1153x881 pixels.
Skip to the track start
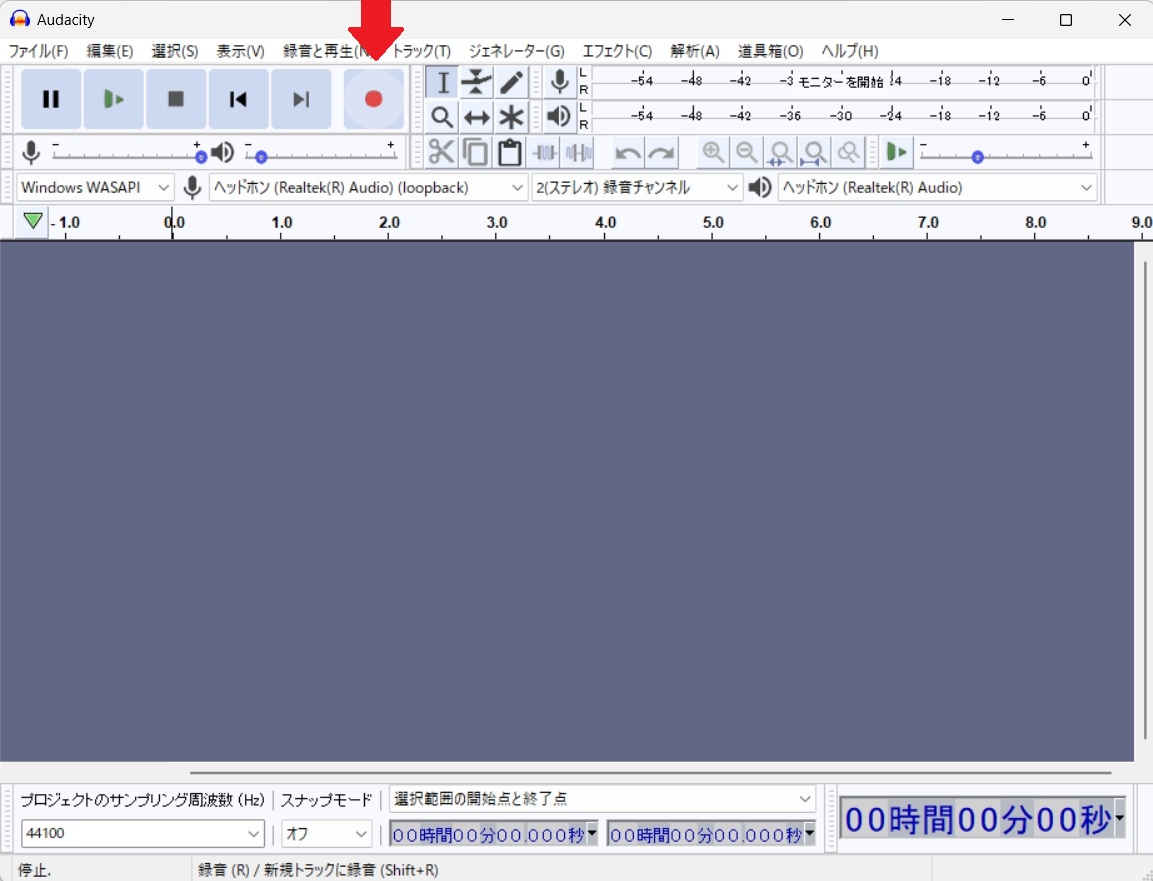coord(238,98)
